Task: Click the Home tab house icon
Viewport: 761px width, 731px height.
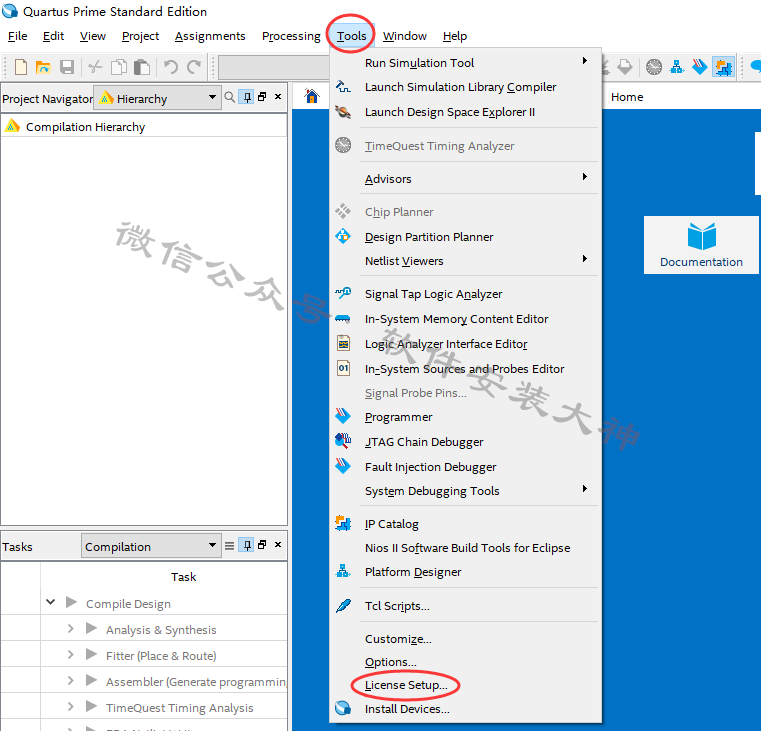Action: coord(312,96)
